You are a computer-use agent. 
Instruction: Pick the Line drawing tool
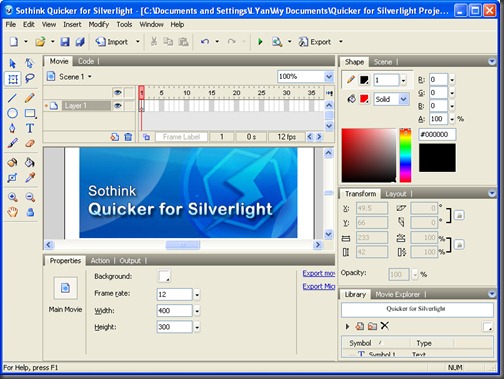[x=12, y=98]
